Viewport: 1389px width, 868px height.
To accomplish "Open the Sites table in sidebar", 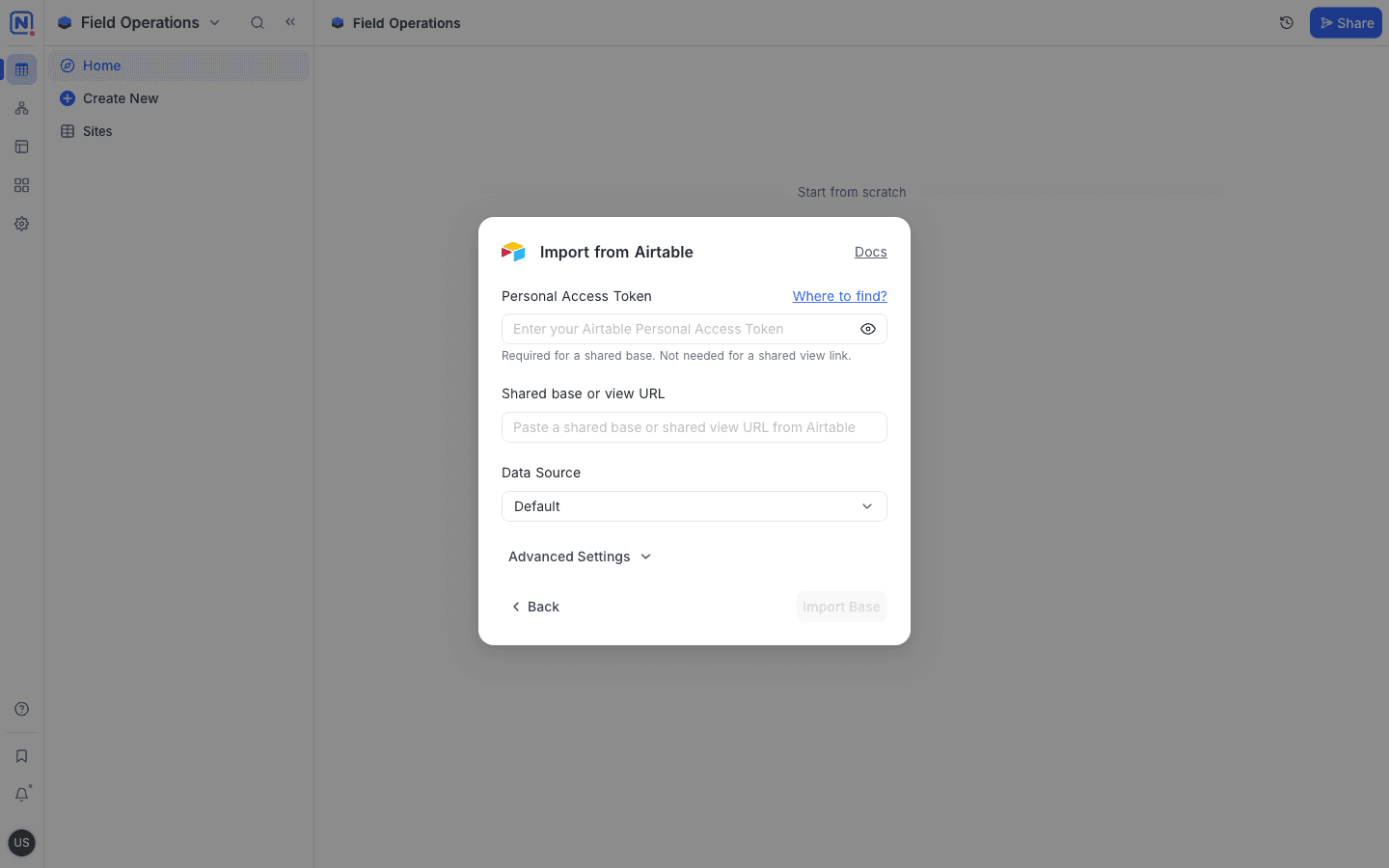I will [178, 131].
